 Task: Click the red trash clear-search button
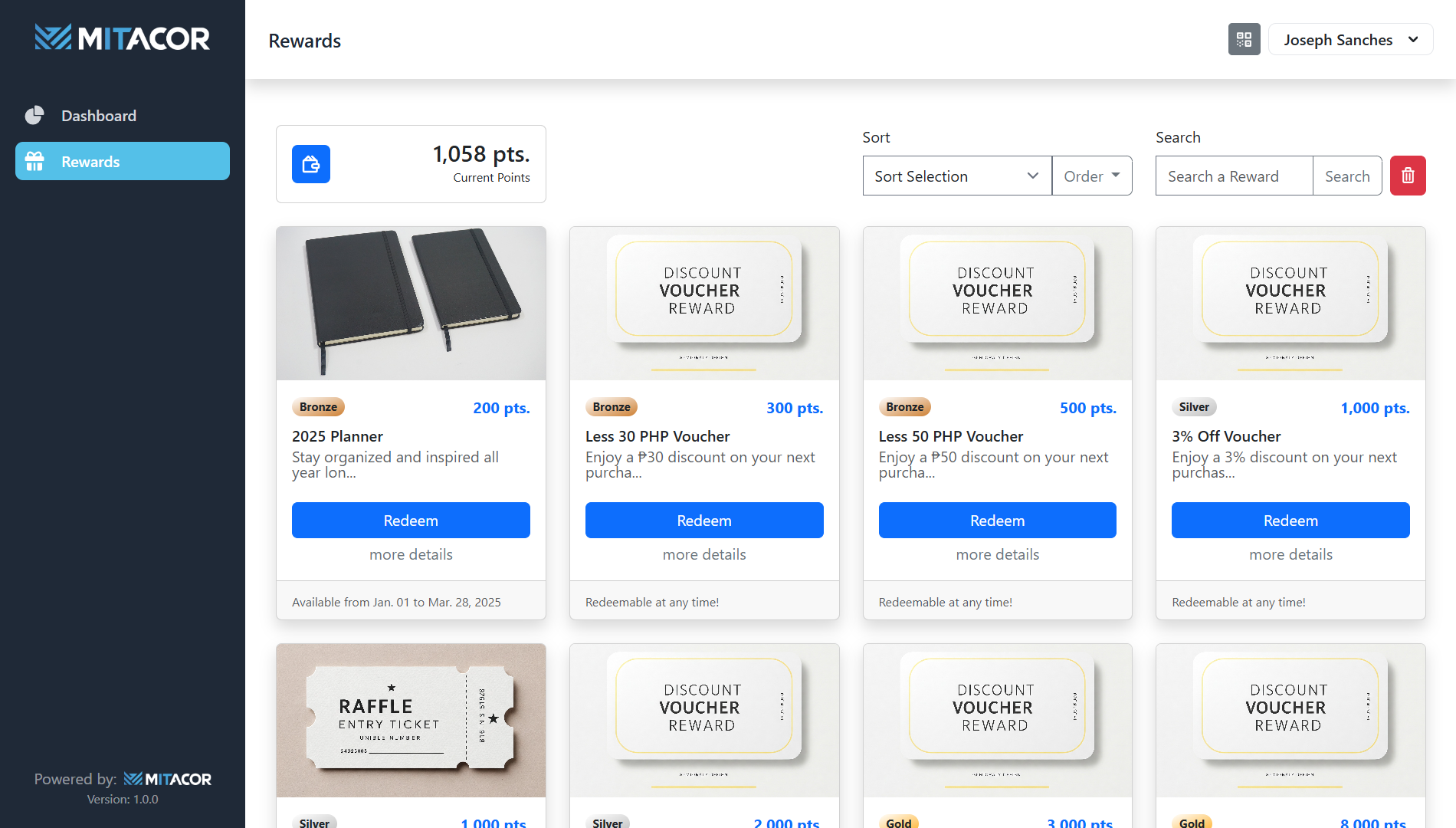pos(1408,176)
